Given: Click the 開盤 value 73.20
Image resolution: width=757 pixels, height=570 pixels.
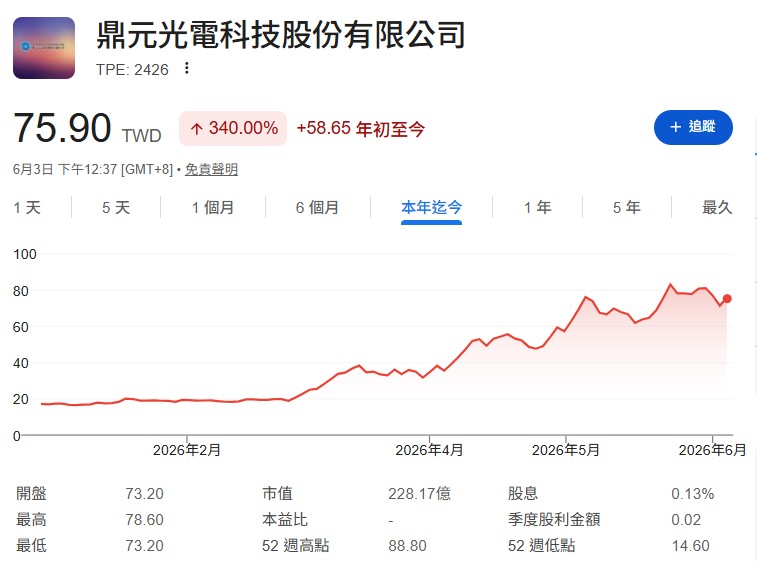Looking at the screenshot, I should 144,494.
